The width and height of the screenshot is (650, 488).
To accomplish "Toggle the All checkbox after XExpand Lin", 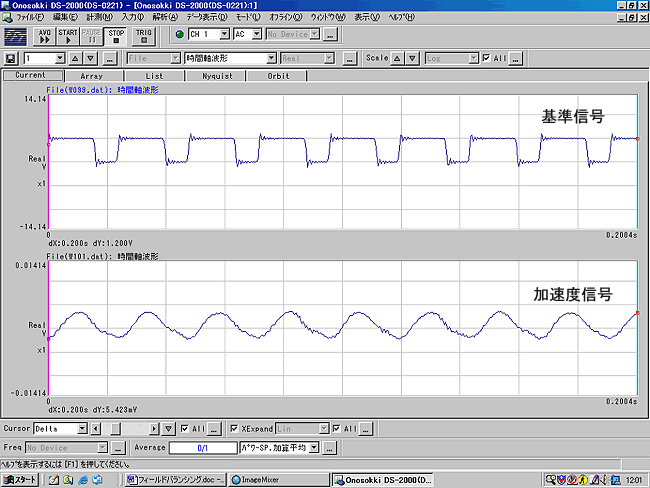I will coord(337,428).
